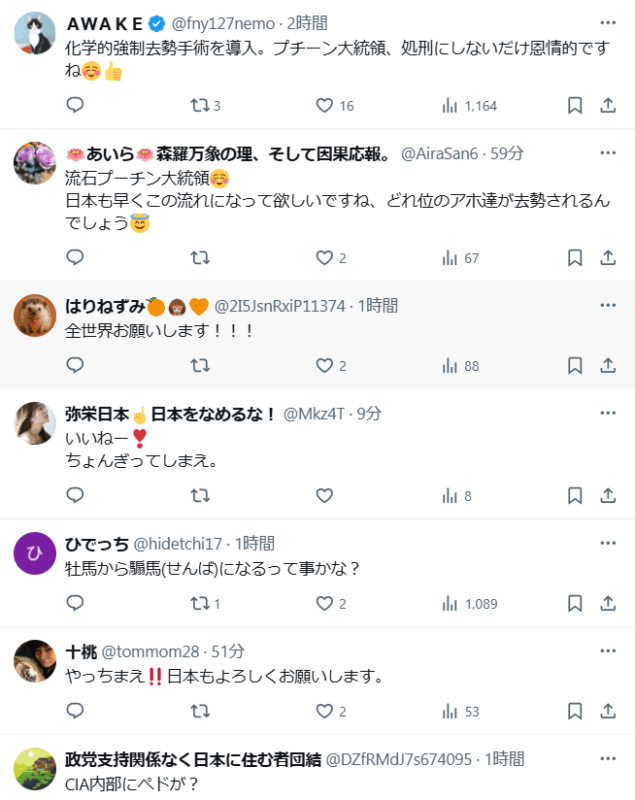The image size is (635, 800).
Task: View analytics showing 1,164 views
Action: [469, 105]
